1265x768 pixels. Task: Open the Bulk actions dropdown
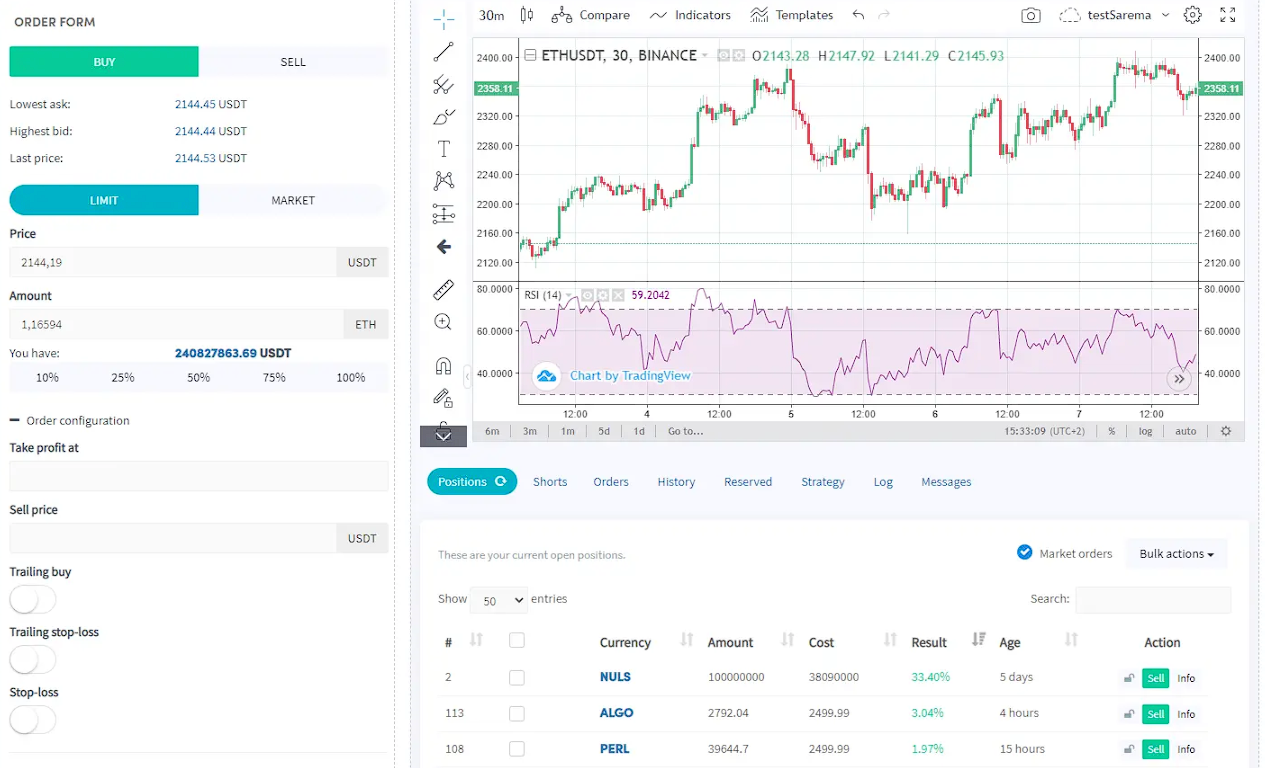[1176, 554]
